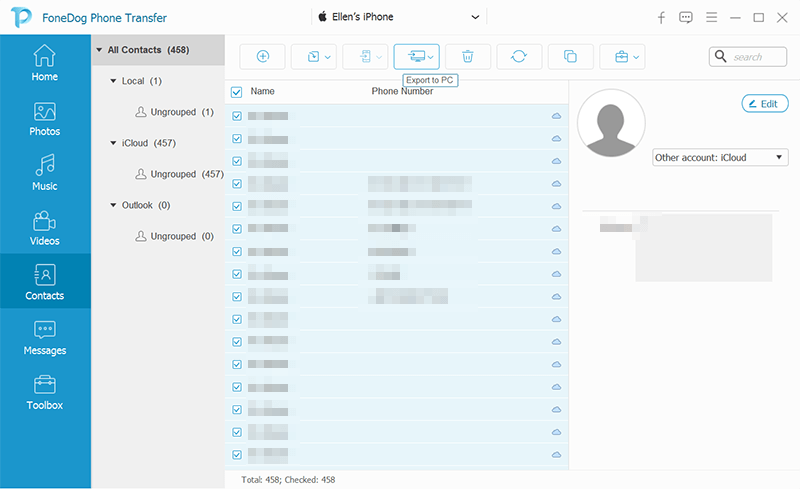This screenshot has height=489, width=800.
Task: Uncheck the fourth contact's checkbox
Action: click(x=237, y=184)
